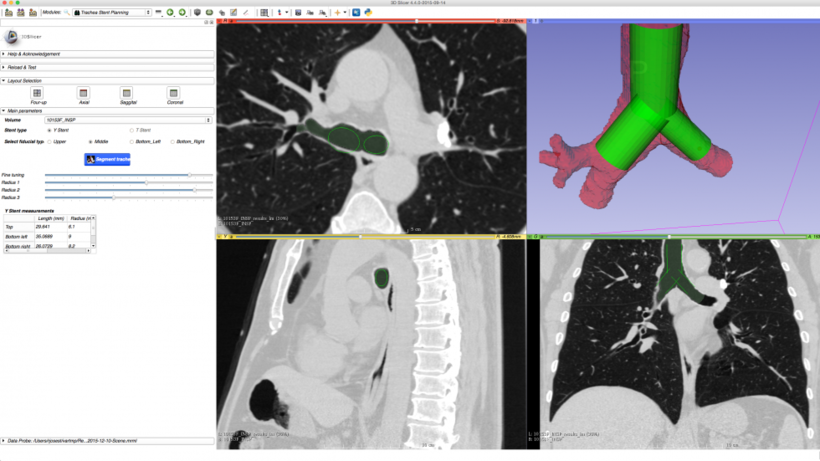Select the Upper fiducial type

(x=50, y=142)
